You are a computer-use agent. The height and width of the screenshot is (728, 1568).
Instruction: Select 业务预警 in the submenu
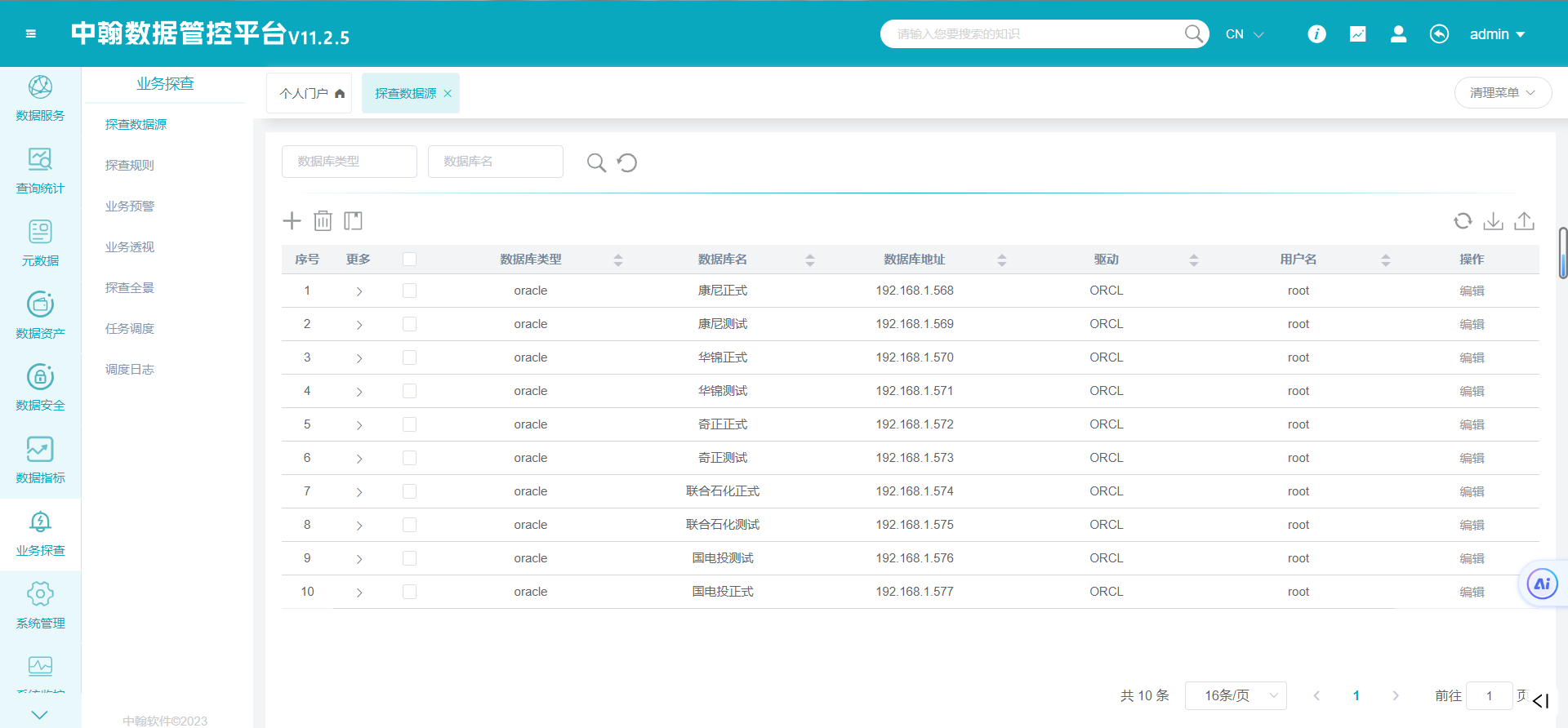point(129,206)
